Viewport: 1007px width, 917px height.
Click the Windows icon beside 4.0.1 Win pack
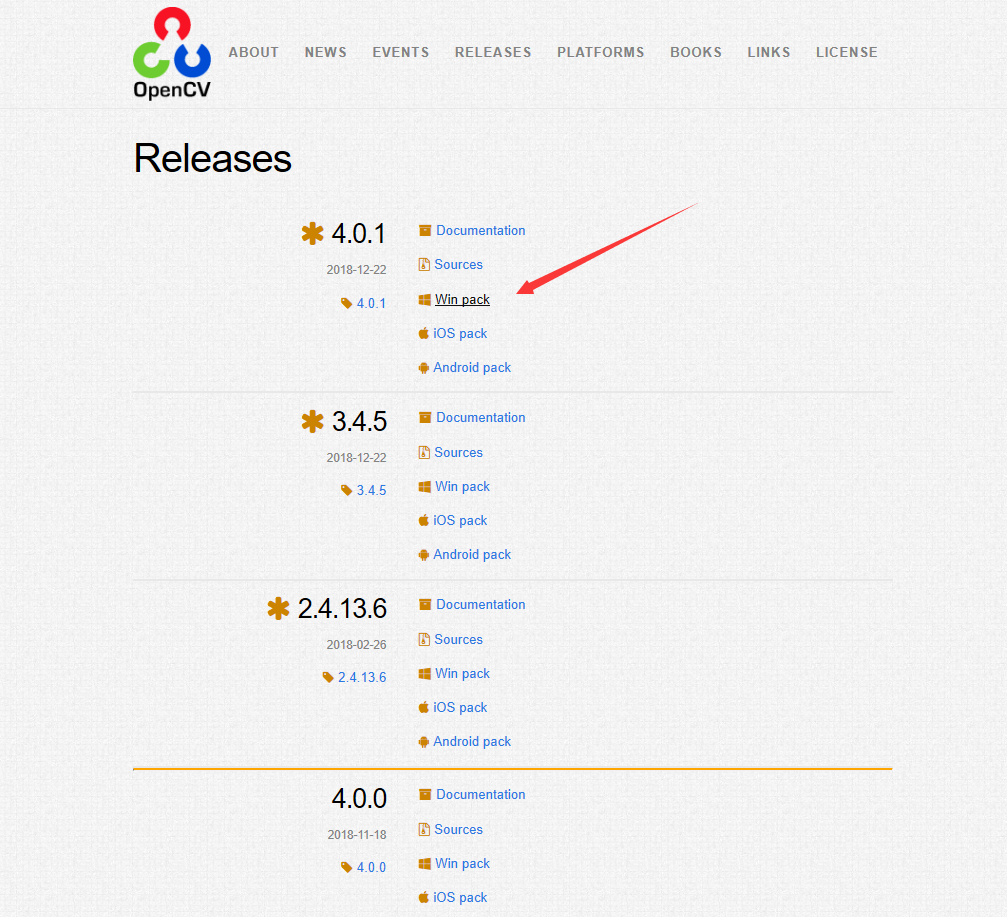(x=425, y=300)
